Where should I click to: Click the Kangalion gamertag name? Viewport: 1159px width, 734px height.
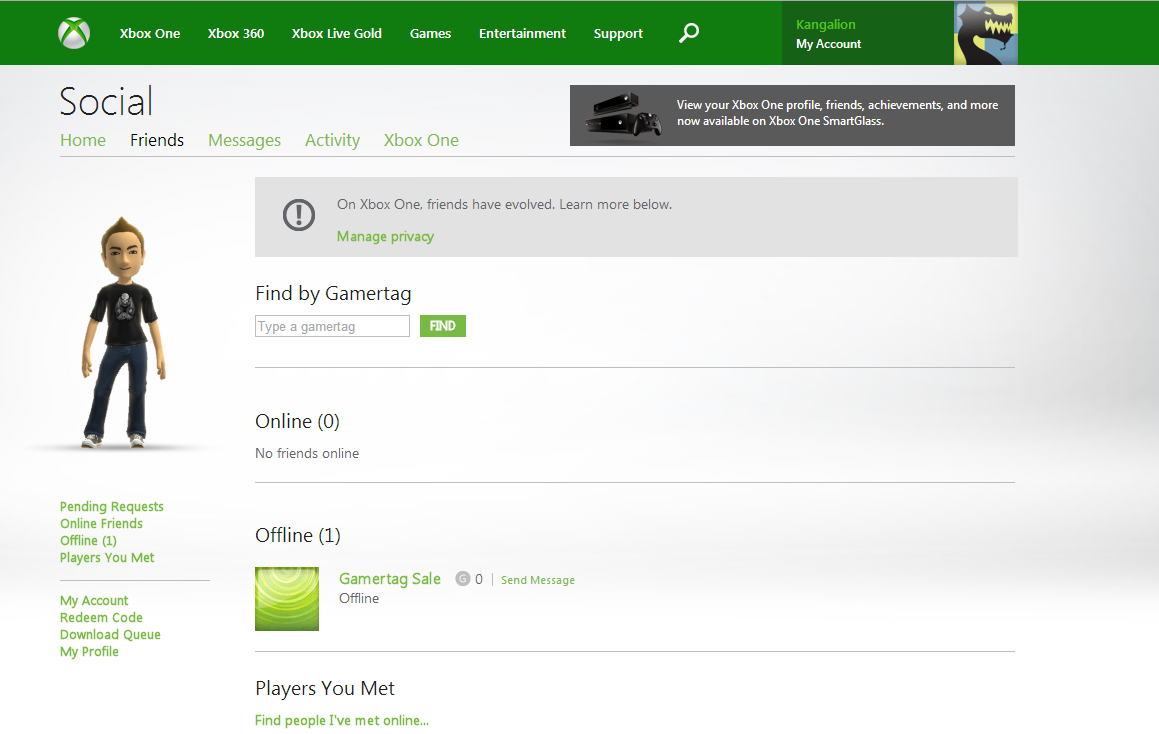[826, 24]
